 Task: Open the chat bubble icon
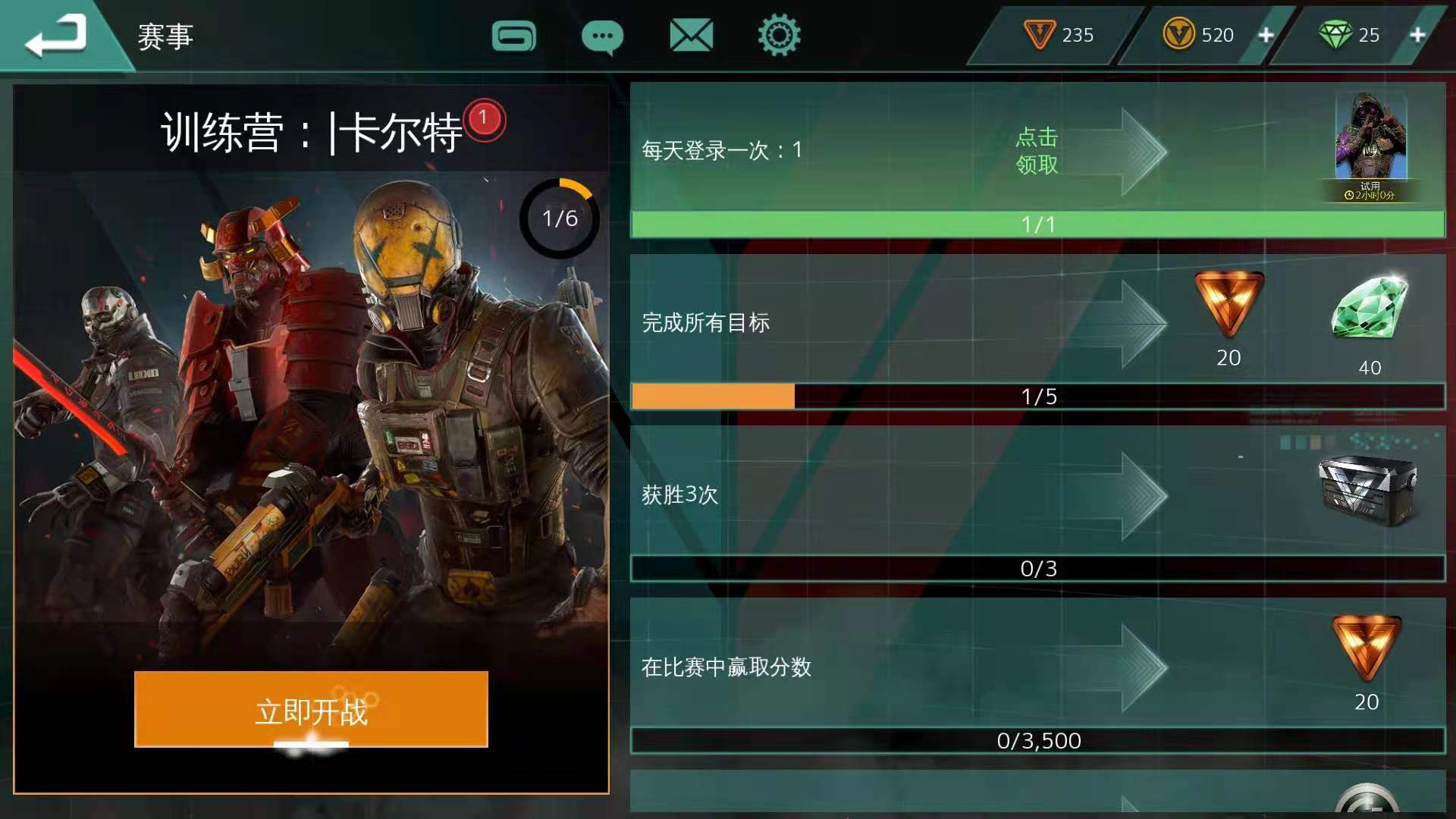click(x=602, y=36)
